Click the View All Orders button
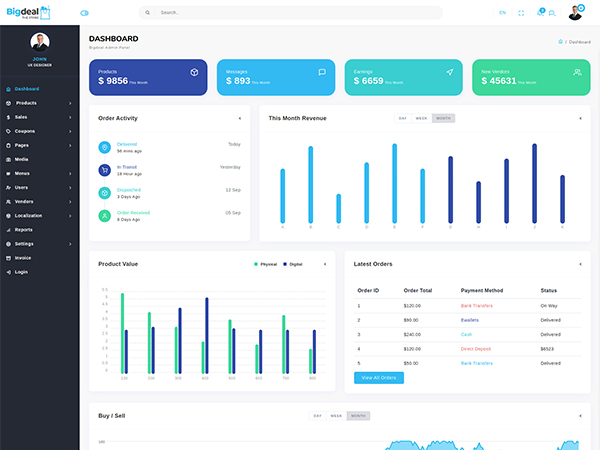The width and height of the screenshot is (600, 450). (379, 378)
